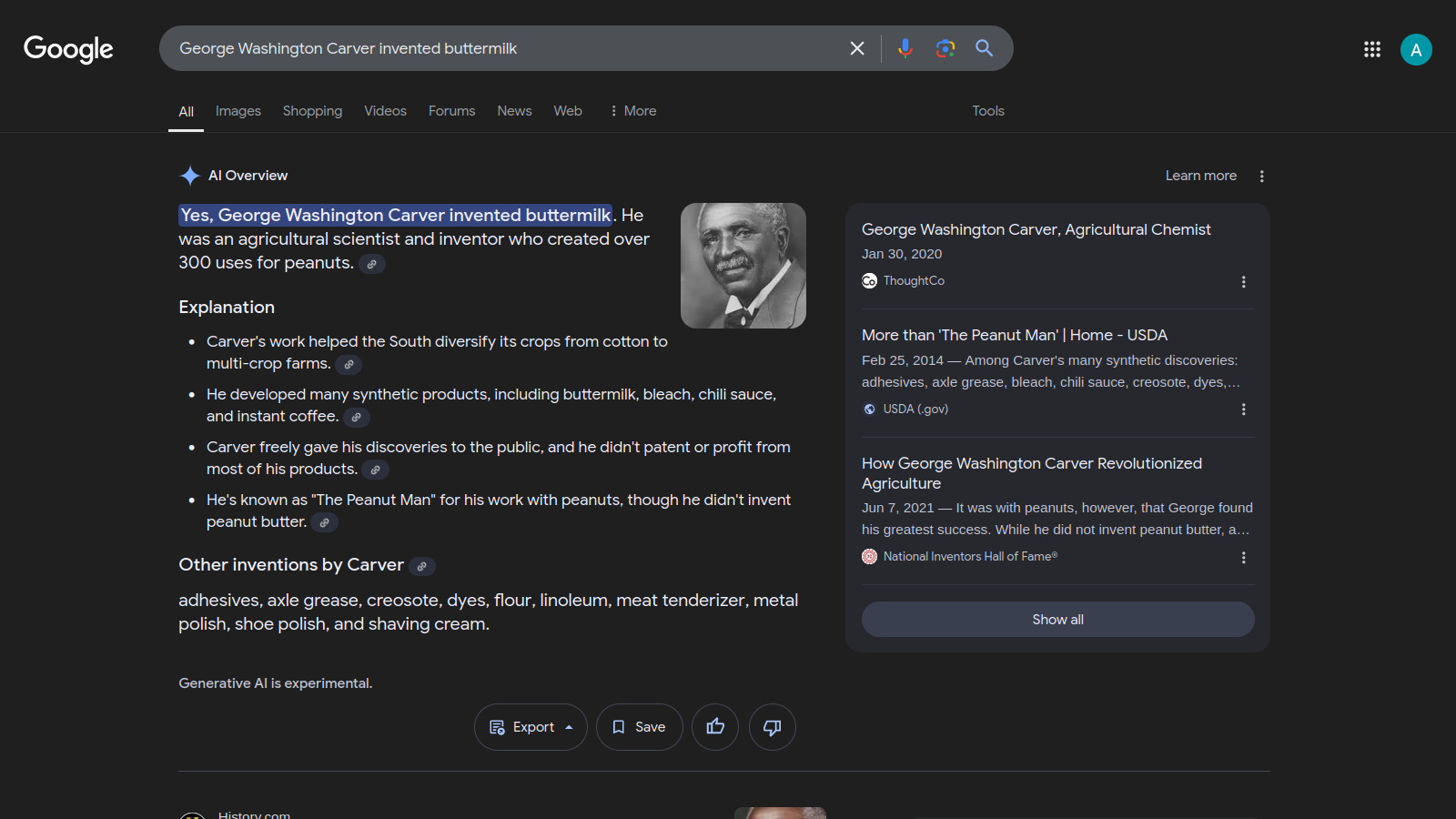Click the History.com result source
The image size is (1456, 819).
pos(254,814)
